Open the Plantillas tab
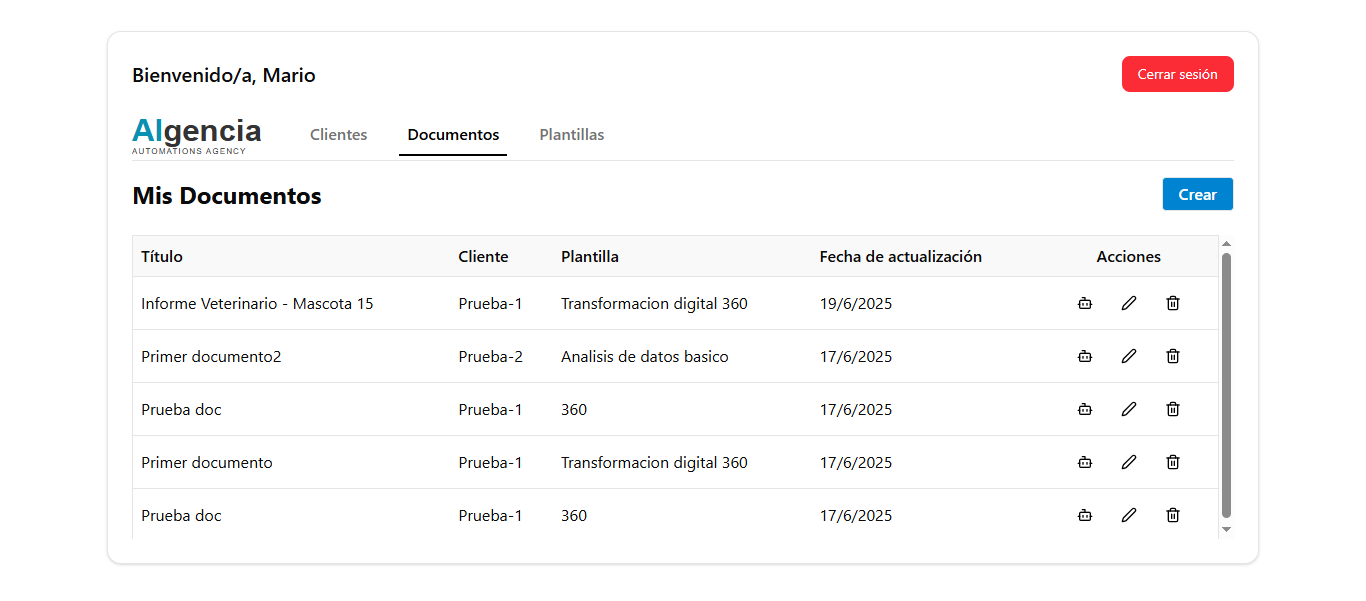 pos(572,135)
